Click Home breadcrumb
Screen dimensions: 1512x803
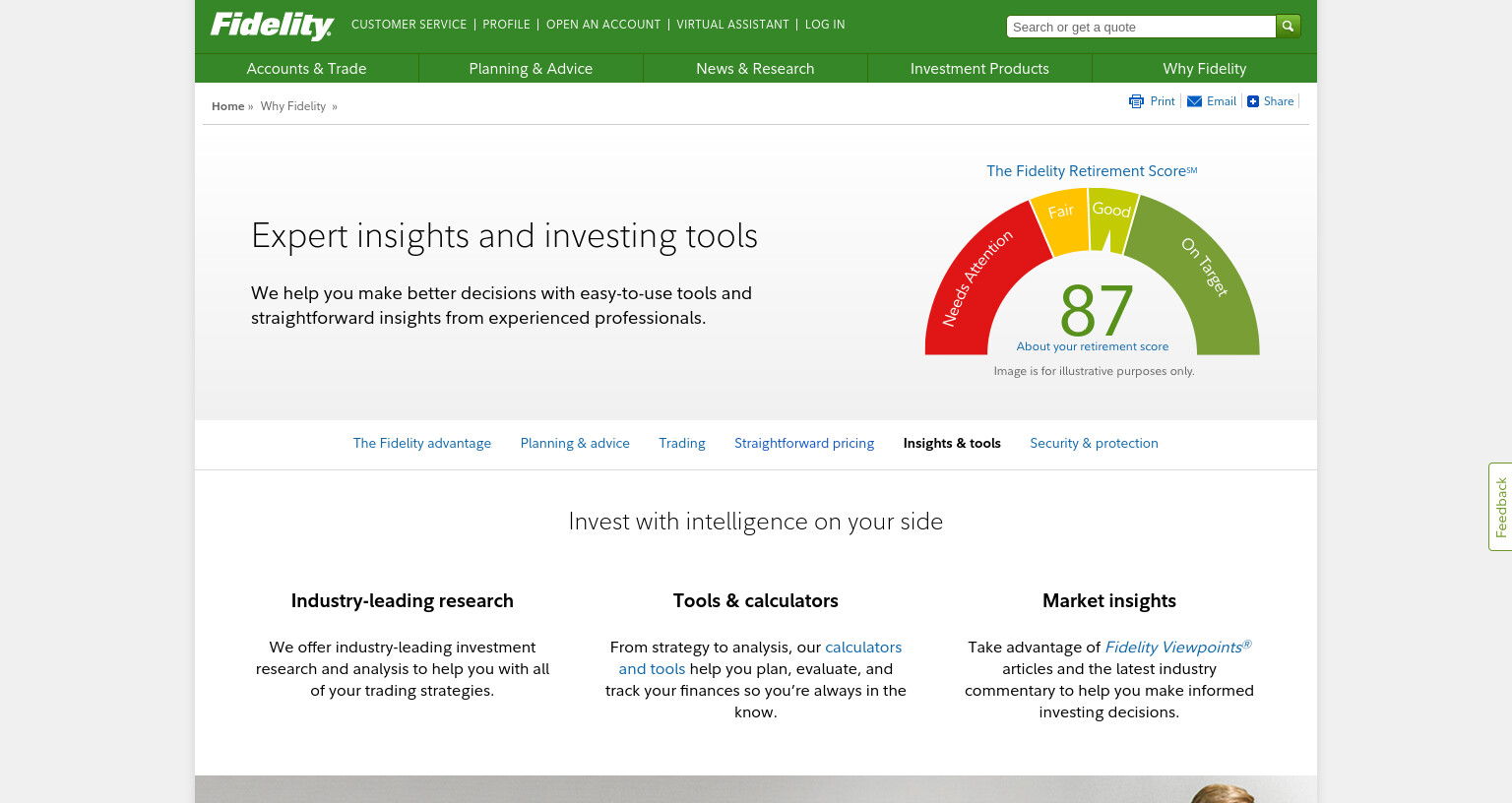click(x=227, y=106)
